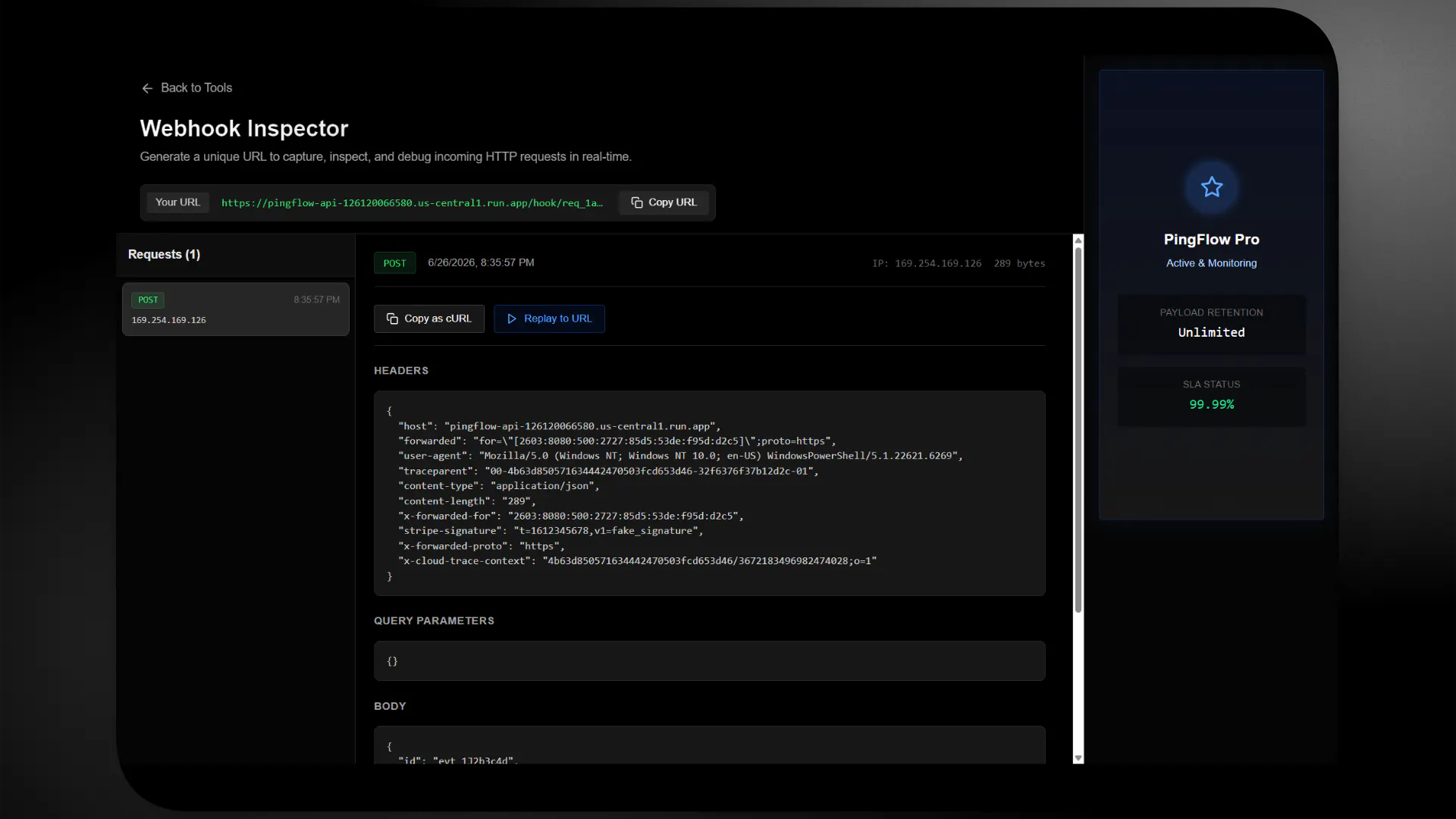Click the PingFlow Pro star icon
The width and height of the screenshot is (1456, 819).
pos(1212,187)
